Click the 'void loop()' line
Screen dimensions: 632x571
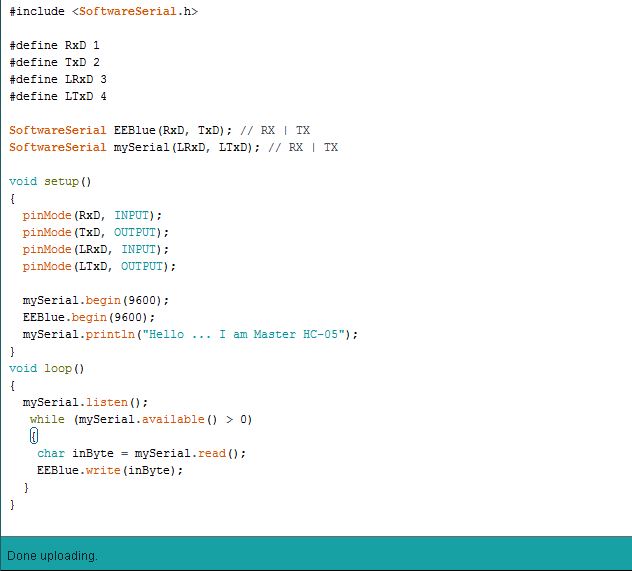[47, 368]
